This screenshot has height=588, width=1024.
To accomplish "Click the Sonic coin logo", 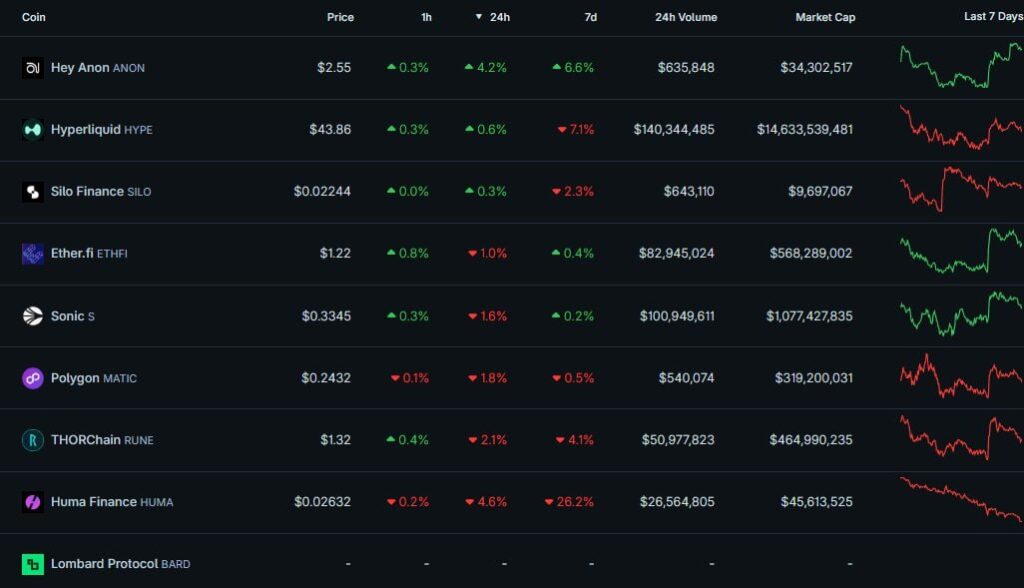I will pyautogui.click(x=31, y=316).
